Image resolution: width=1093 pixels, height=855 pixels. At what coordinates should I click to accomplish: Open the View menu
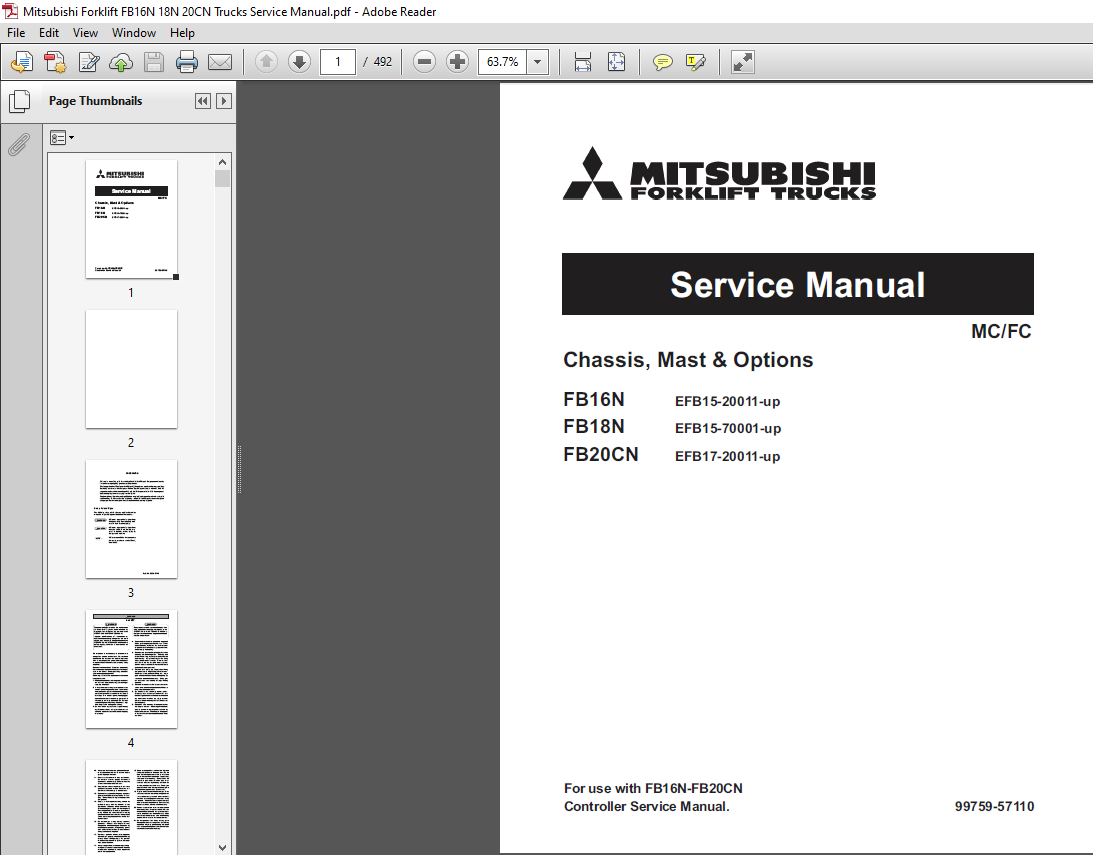85,33
